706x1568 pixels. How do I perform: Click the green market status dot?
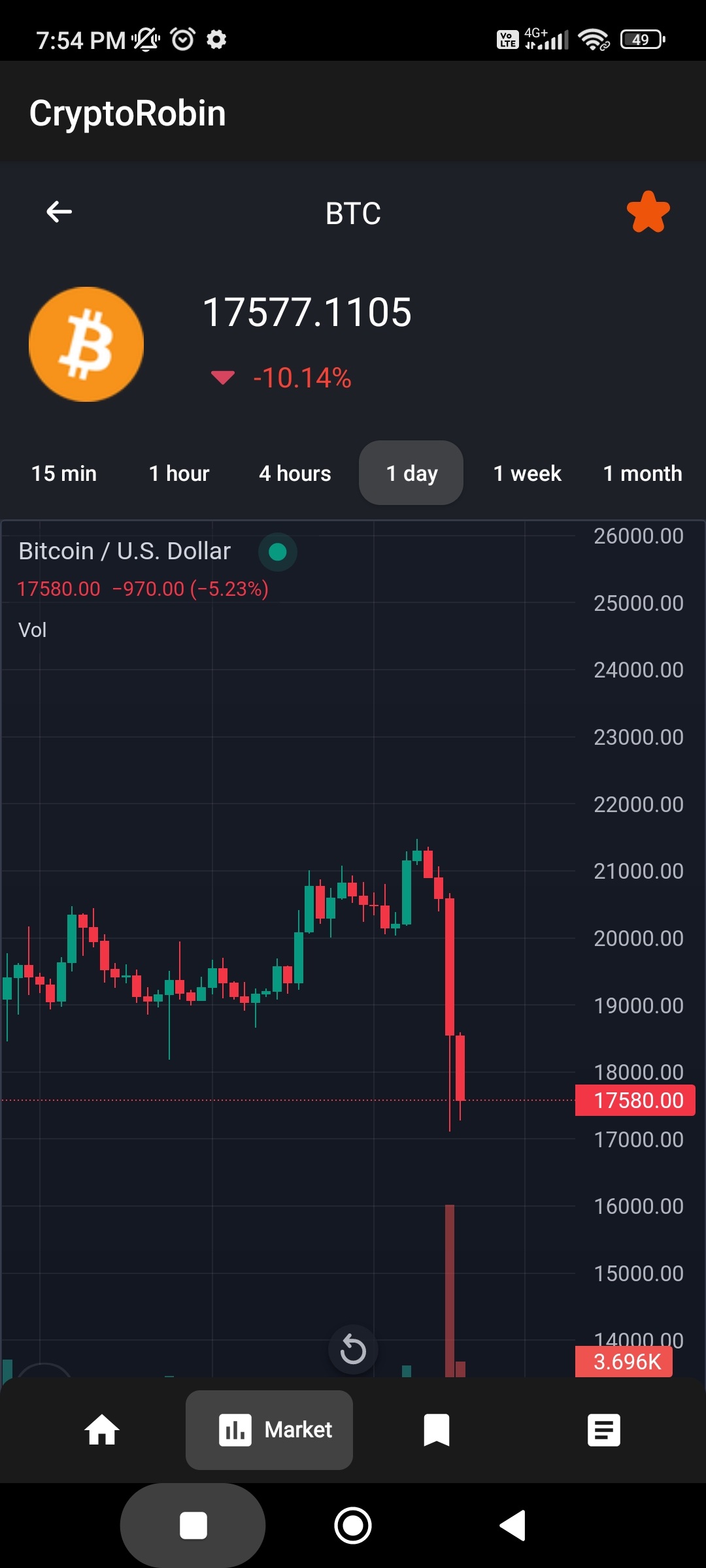[278, 552]
